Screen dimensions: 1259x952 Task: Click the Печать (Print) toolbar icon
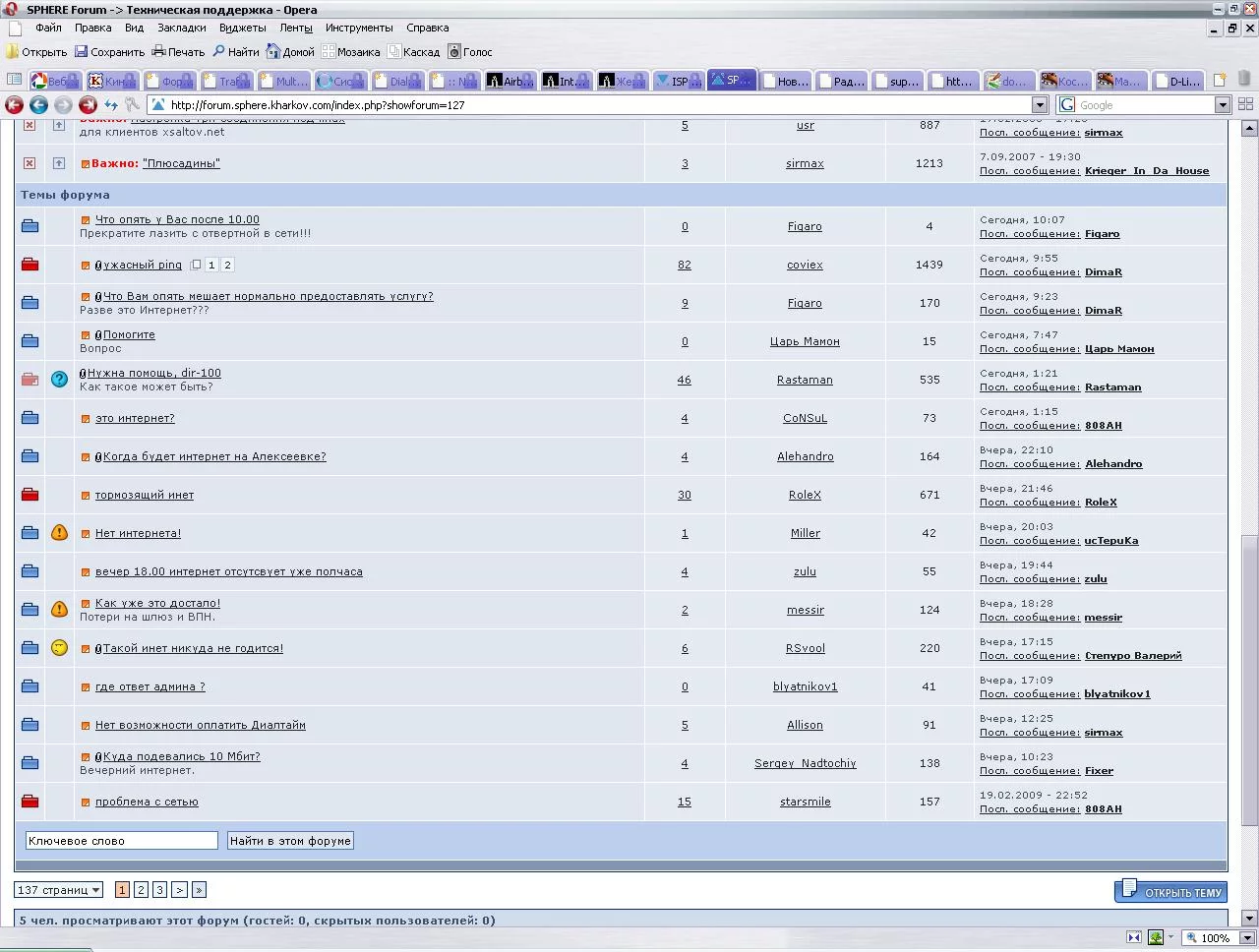tap(158, 52)
